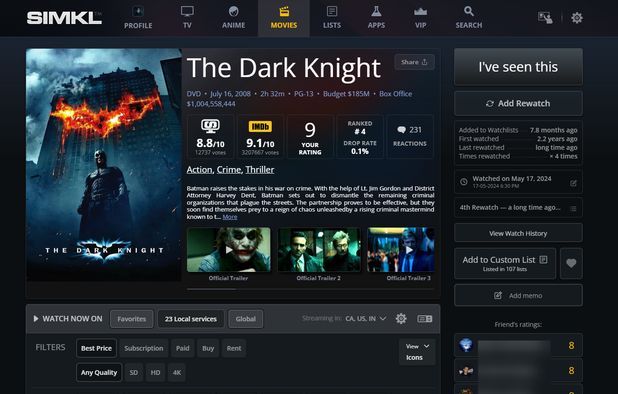The height and width of the screenshot is (394, 618).
Task: Click the DVD release type text
Action: click(194, 94)
